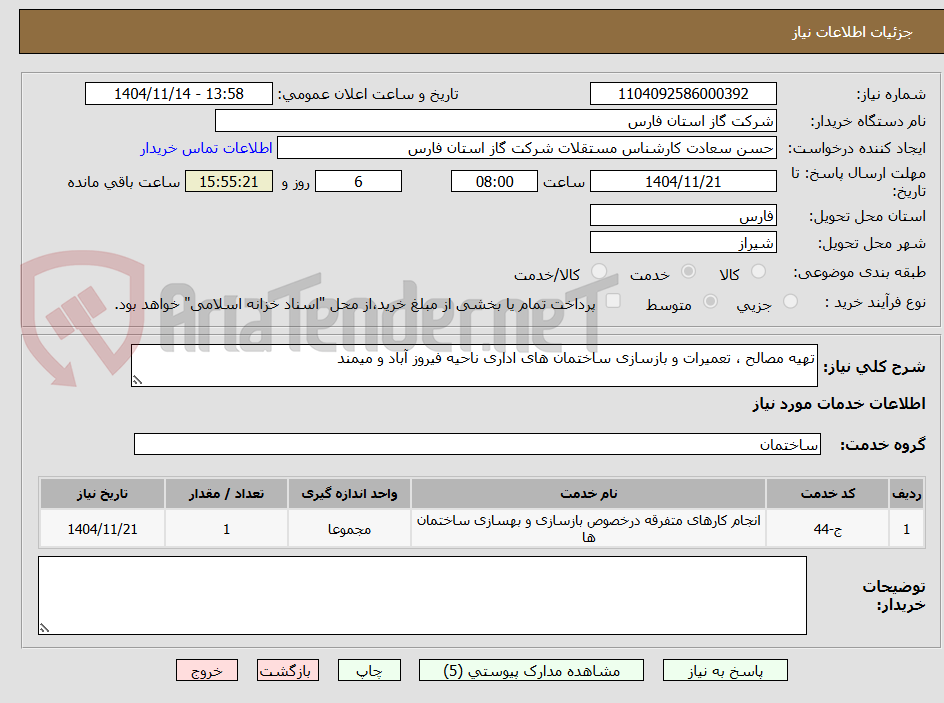Click the ساعت 08:00 field
This screenshot has height=703, width=944.
tap(494, 181)
